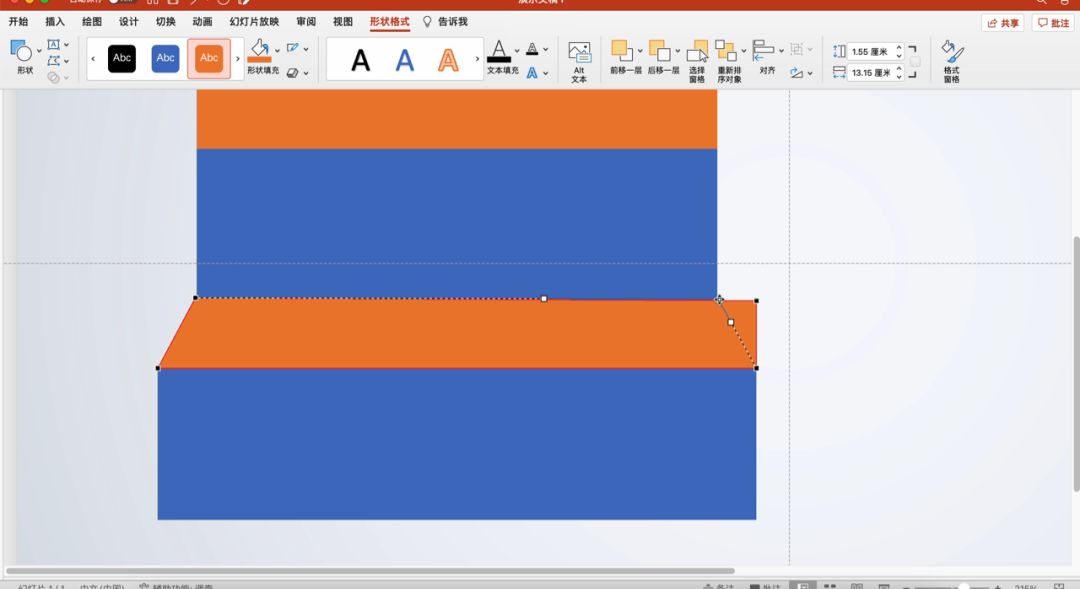Open the 选择窗格 selection pane
This screenshot has height=589, width=1080.
[x=697, y=61]
